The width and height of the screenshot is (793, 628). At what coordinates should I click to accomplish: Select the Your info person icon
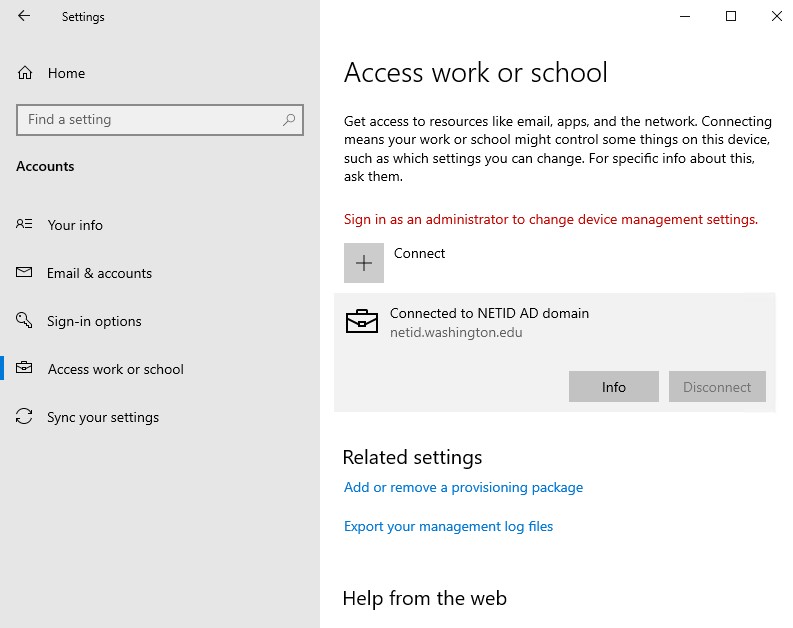coord(24,224)
